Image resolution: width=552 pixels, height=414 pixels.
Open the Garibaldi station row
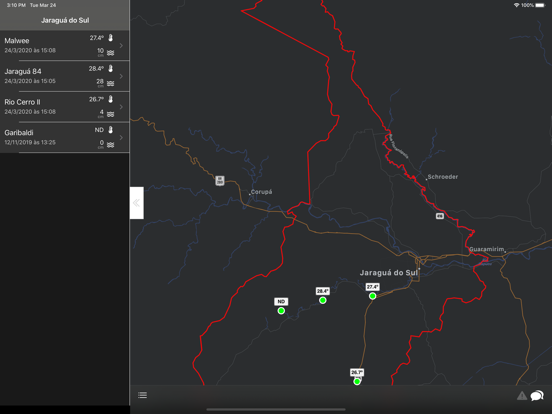click(x=65, y=137)
